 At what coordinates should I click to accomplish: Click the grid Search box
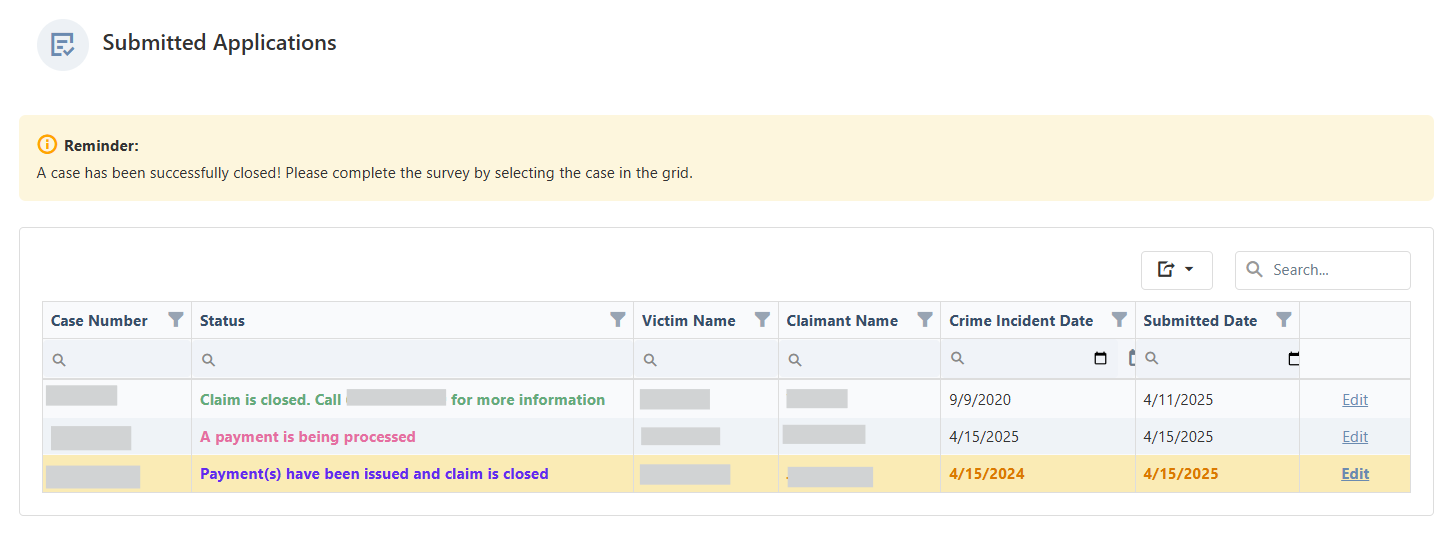[1322, 270]
